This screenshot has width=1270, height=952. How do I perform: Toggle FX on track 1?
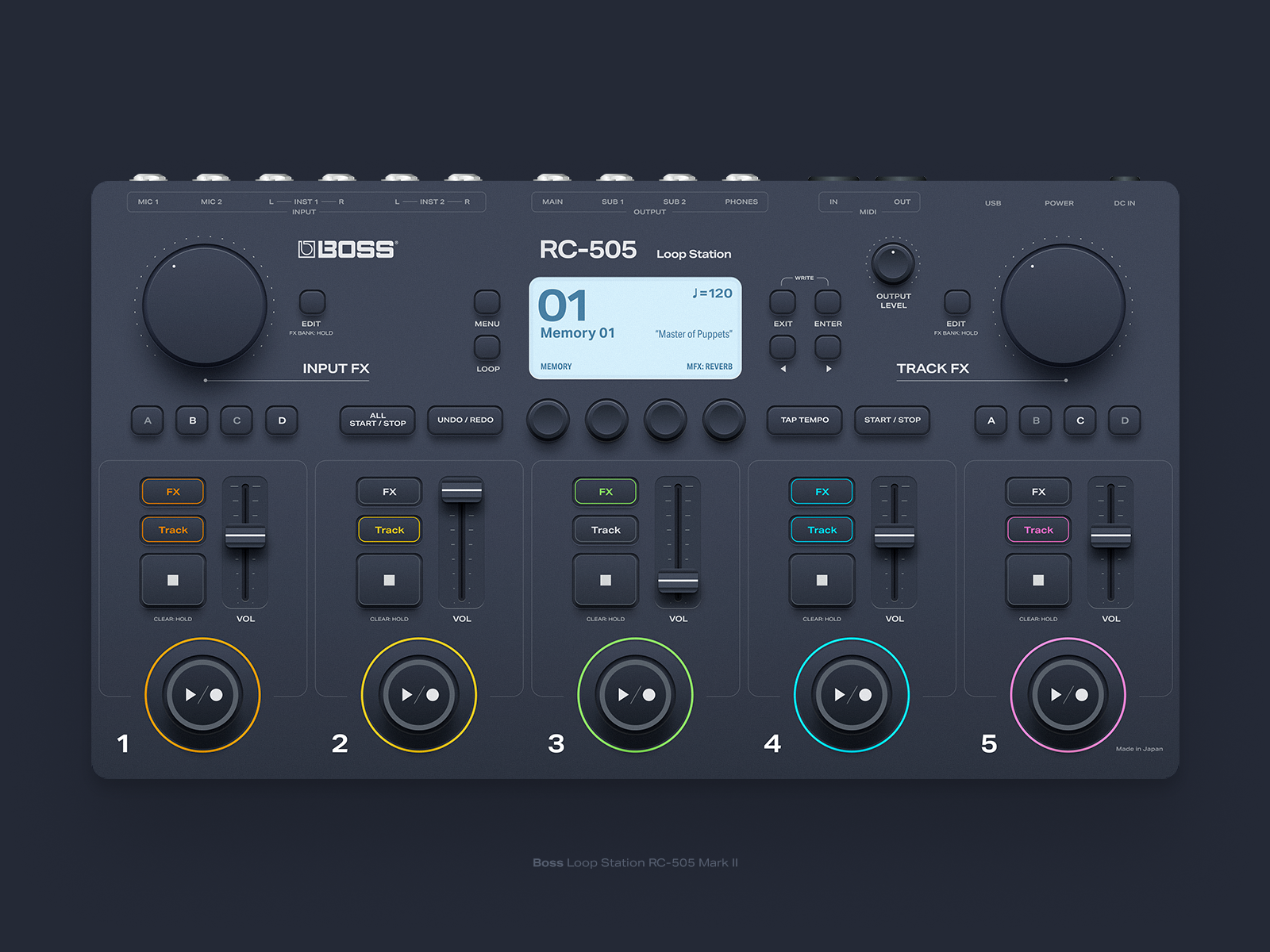pyautogui.click(x=172, y=492)
